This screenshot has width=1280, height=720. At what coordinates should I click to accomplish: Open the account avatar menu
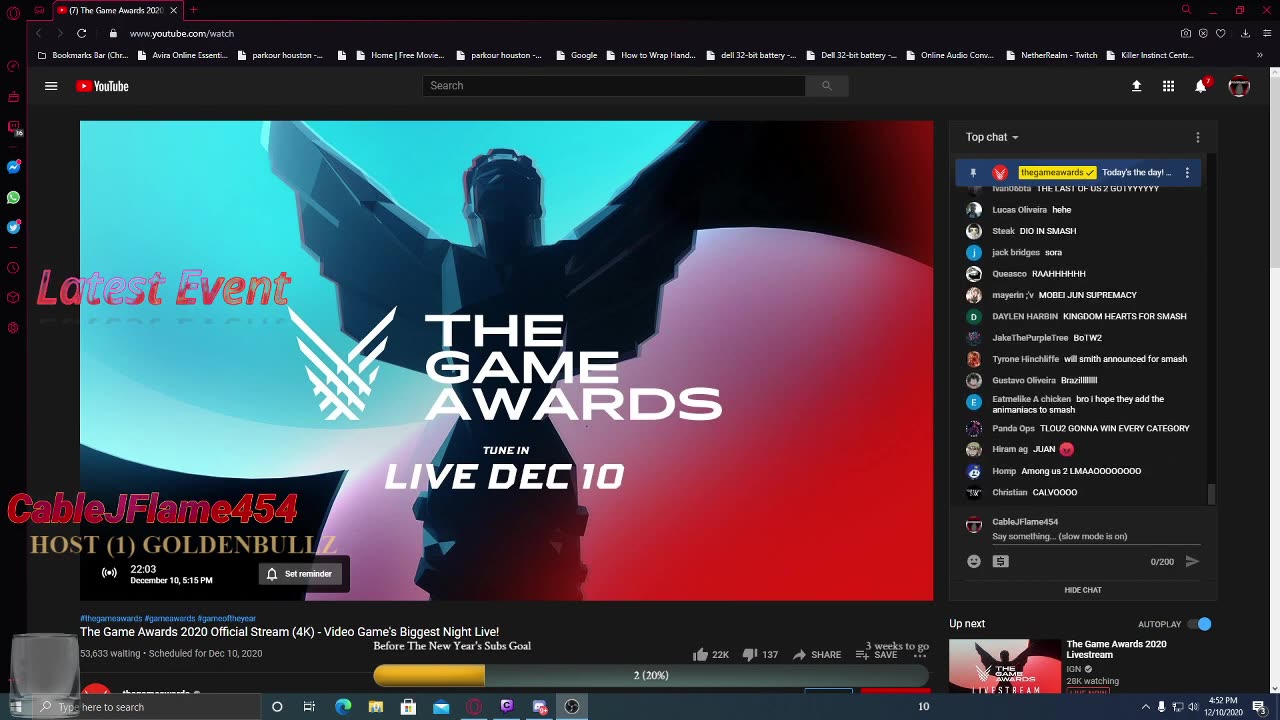click(x=1239, y=86)
